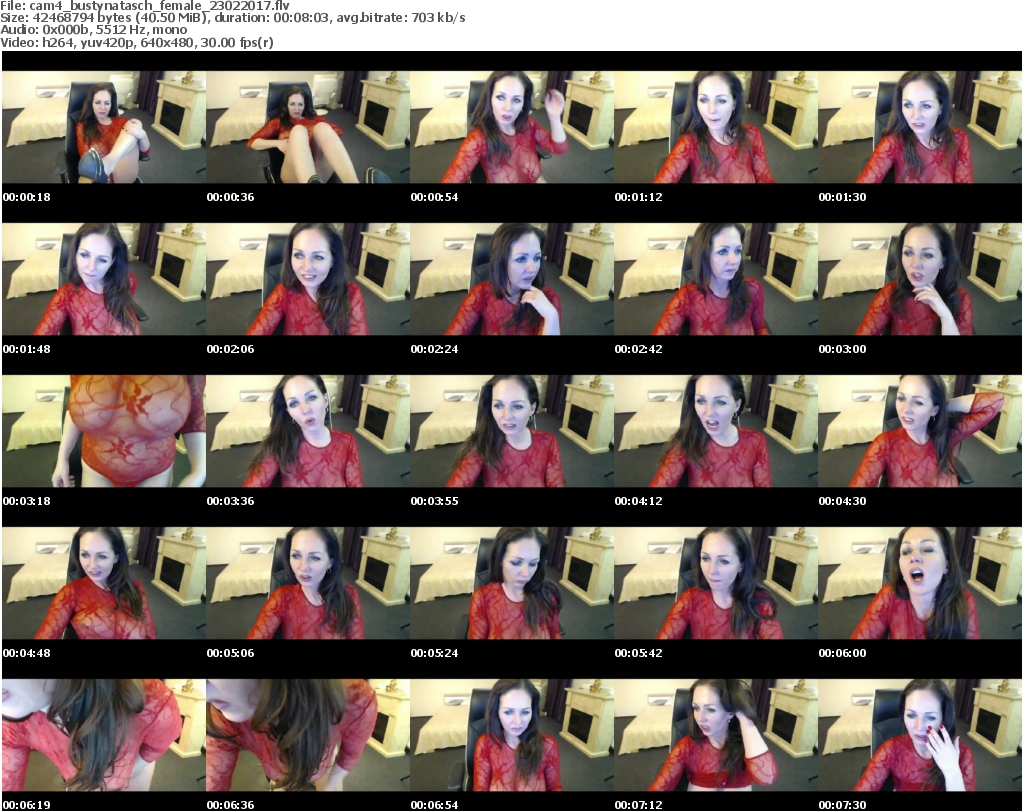Open the frame at 00:04:30
1024x811 pixels.
(x=920, y=431)
